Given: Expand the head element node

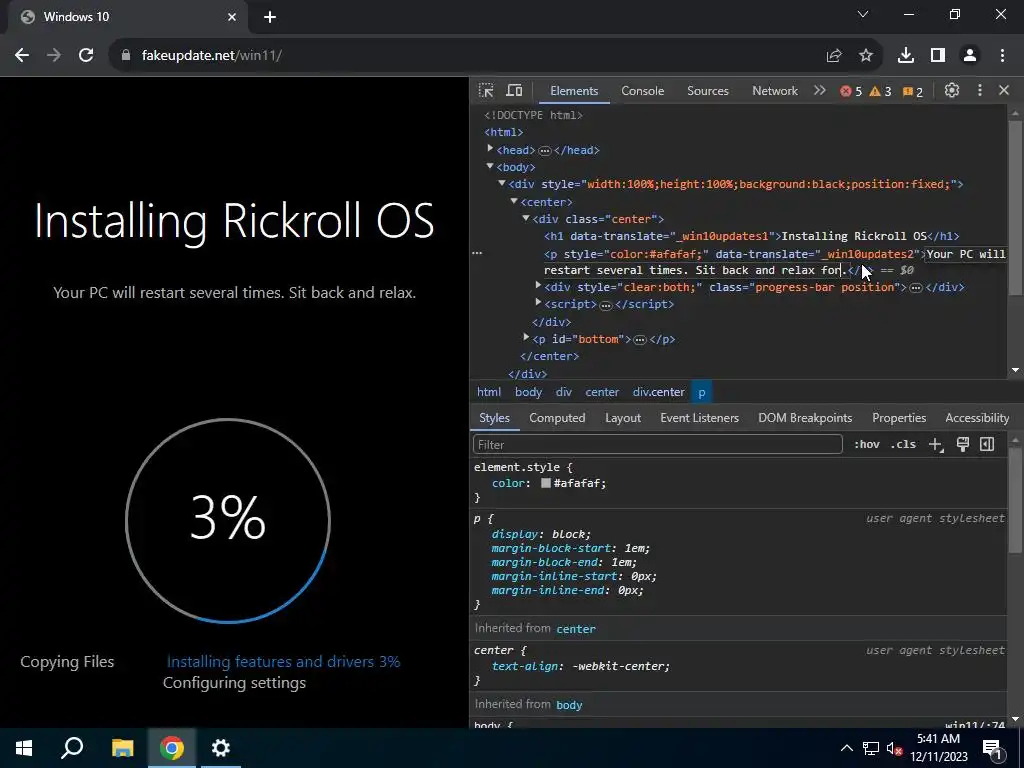Looking at the screenshot, I should coord(490,149).
